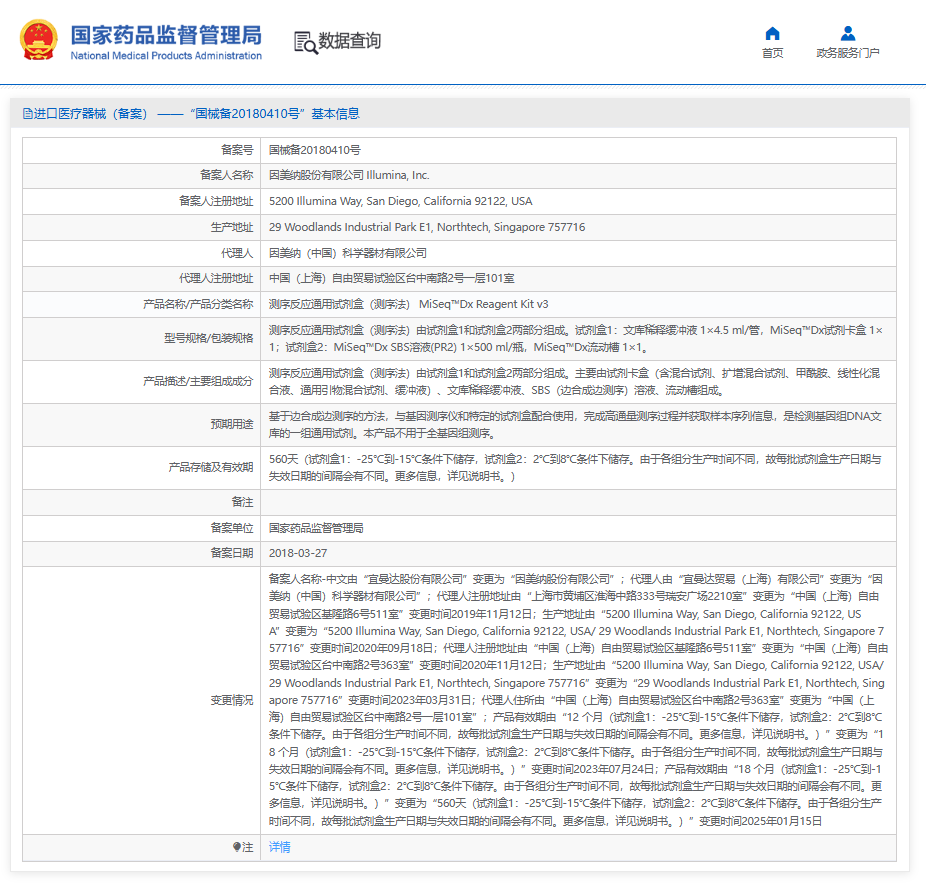The width and height of the screenshot is (926, 883).
Task: Open the 详情 link
Action: click(x=279, y=847)
